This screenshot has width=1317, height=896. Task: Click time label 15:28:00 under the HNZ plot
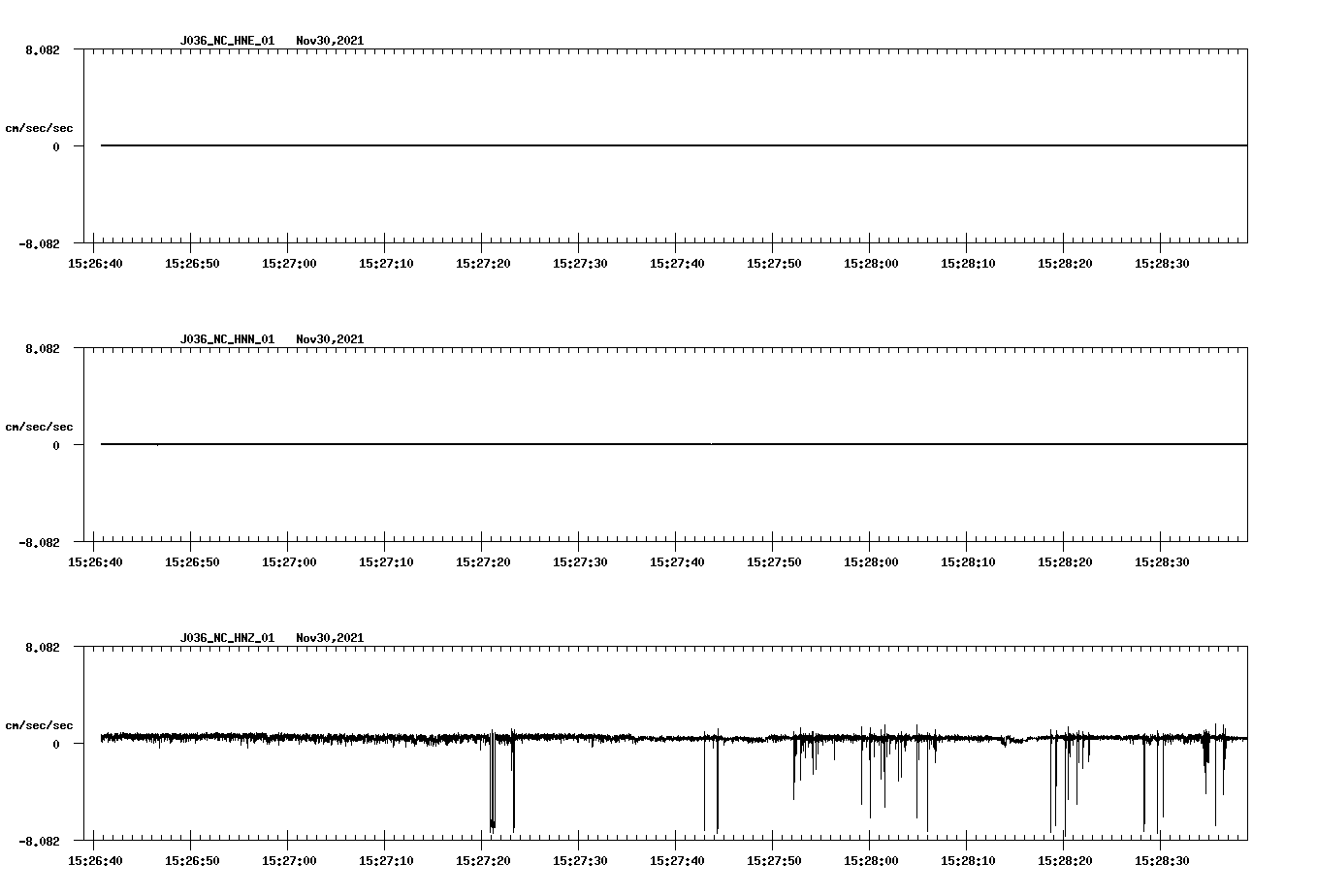[x=871, y=861]
